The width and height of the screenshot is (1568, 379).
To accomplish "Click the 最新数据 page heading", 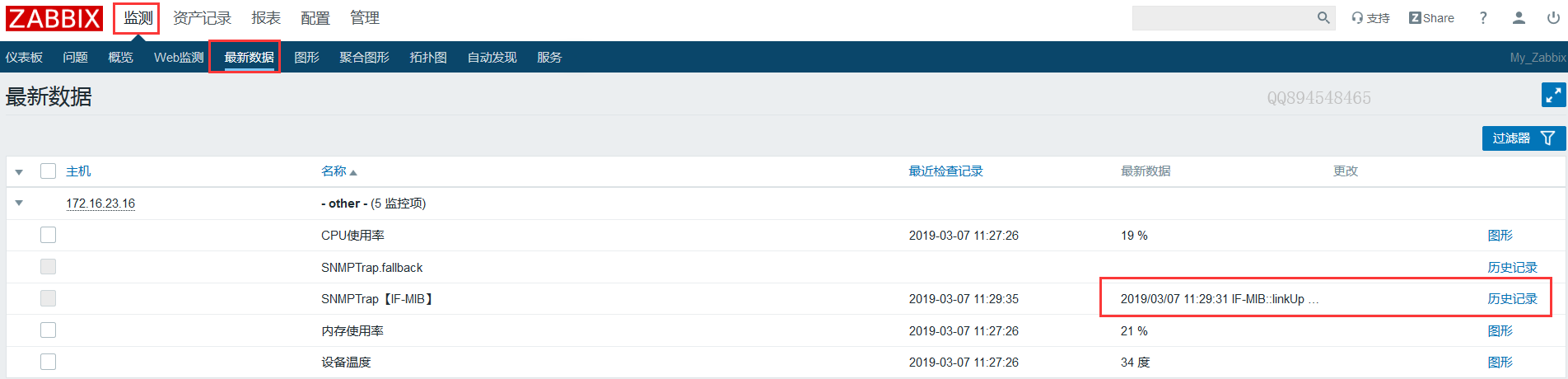I will point(49,97).
